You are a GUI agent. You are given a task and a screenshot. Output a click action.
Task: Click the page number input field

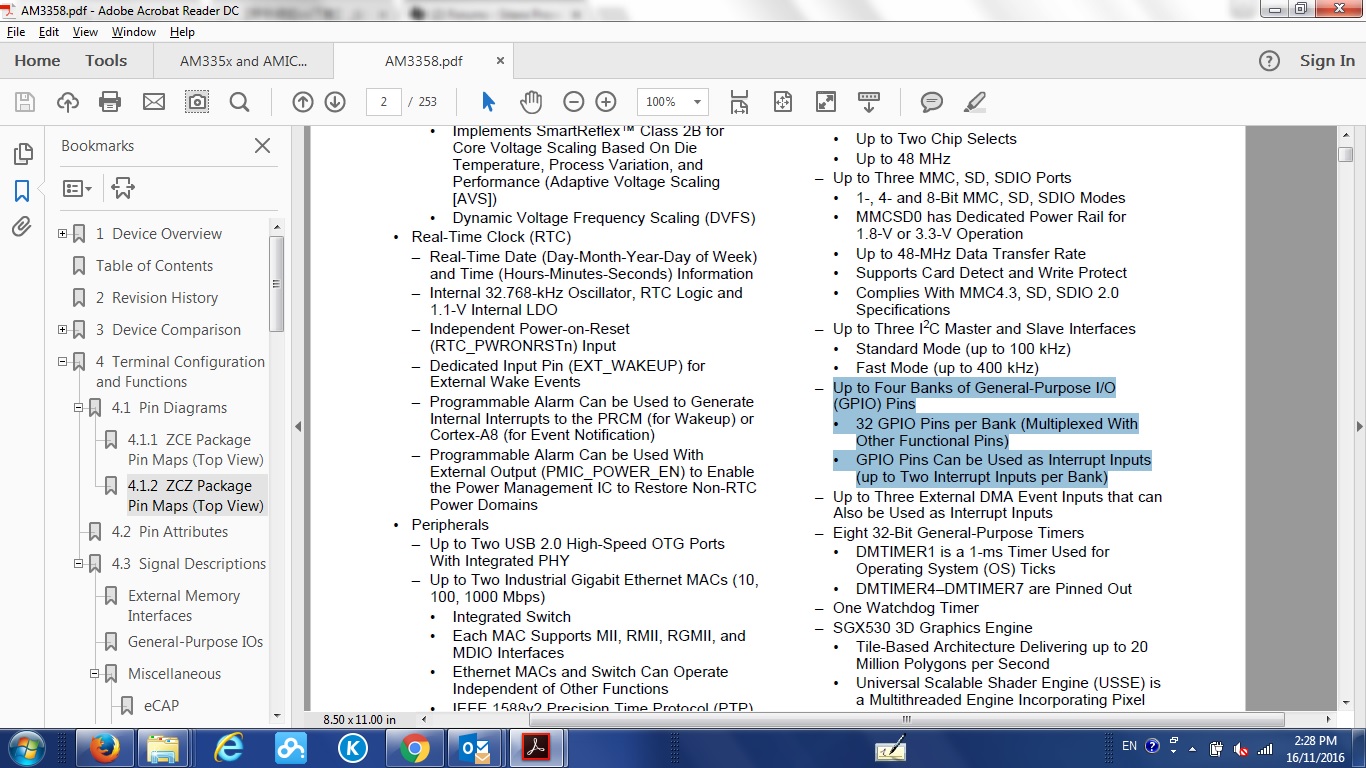coord(384,102)
